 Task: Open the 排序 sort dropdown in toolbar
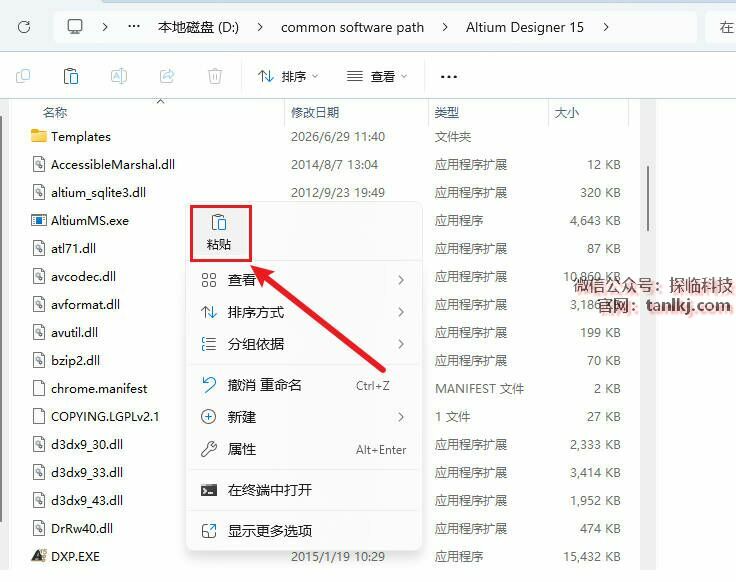point(288,76)
